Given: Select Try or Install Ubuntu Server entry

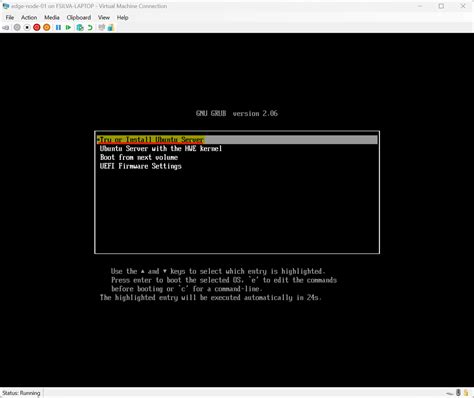Looking at the screenshot, I should coord(237,140).
